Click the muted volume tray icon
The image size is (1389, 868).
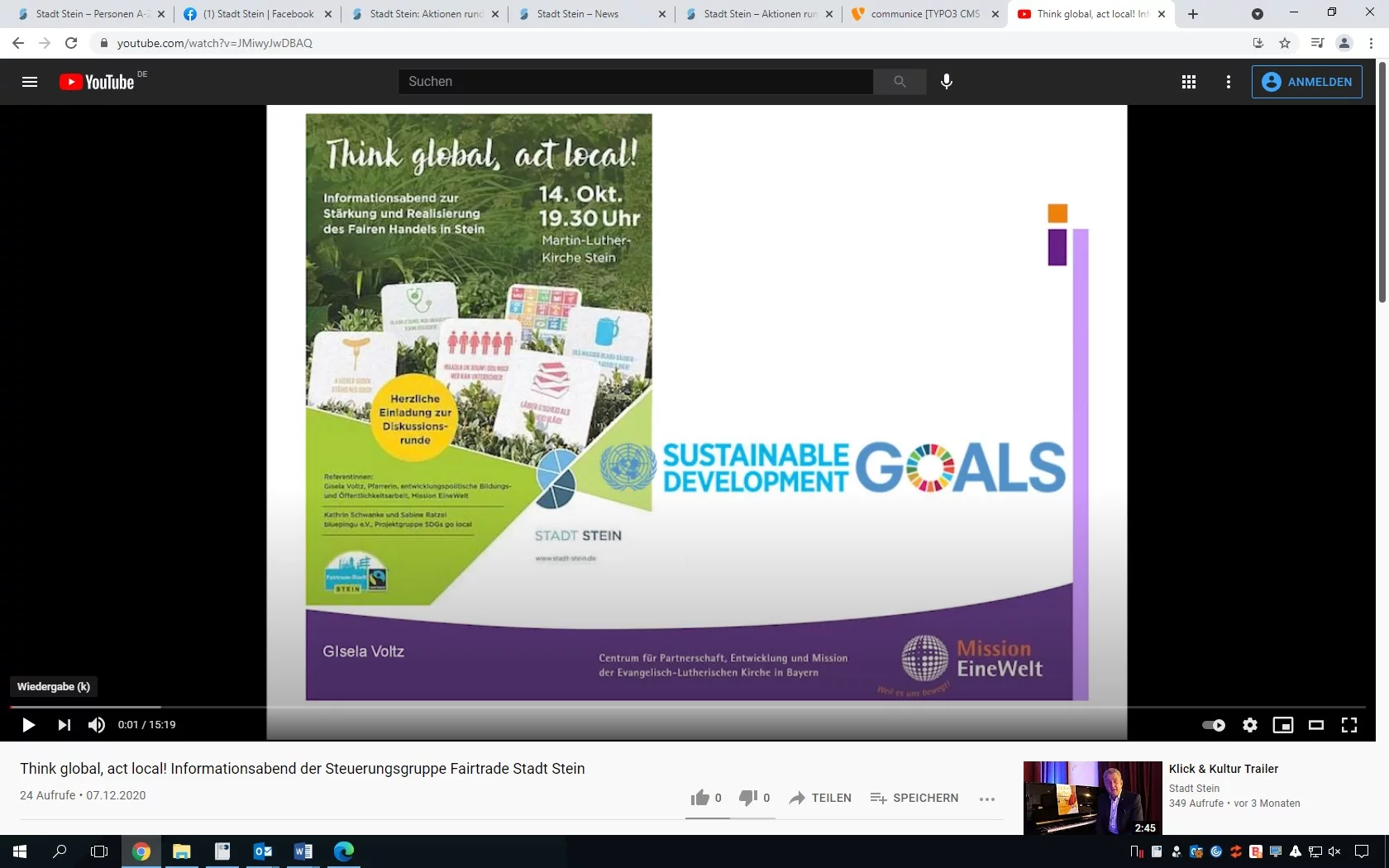click(x=1334, y=851)
